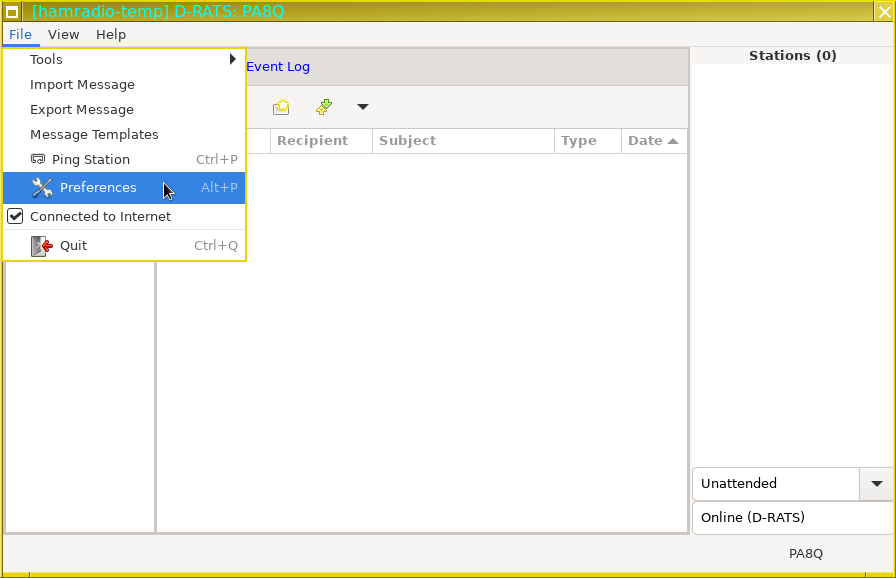Click the Quit door icon
Screen dimensions: 896x578
tap(41, 246)
